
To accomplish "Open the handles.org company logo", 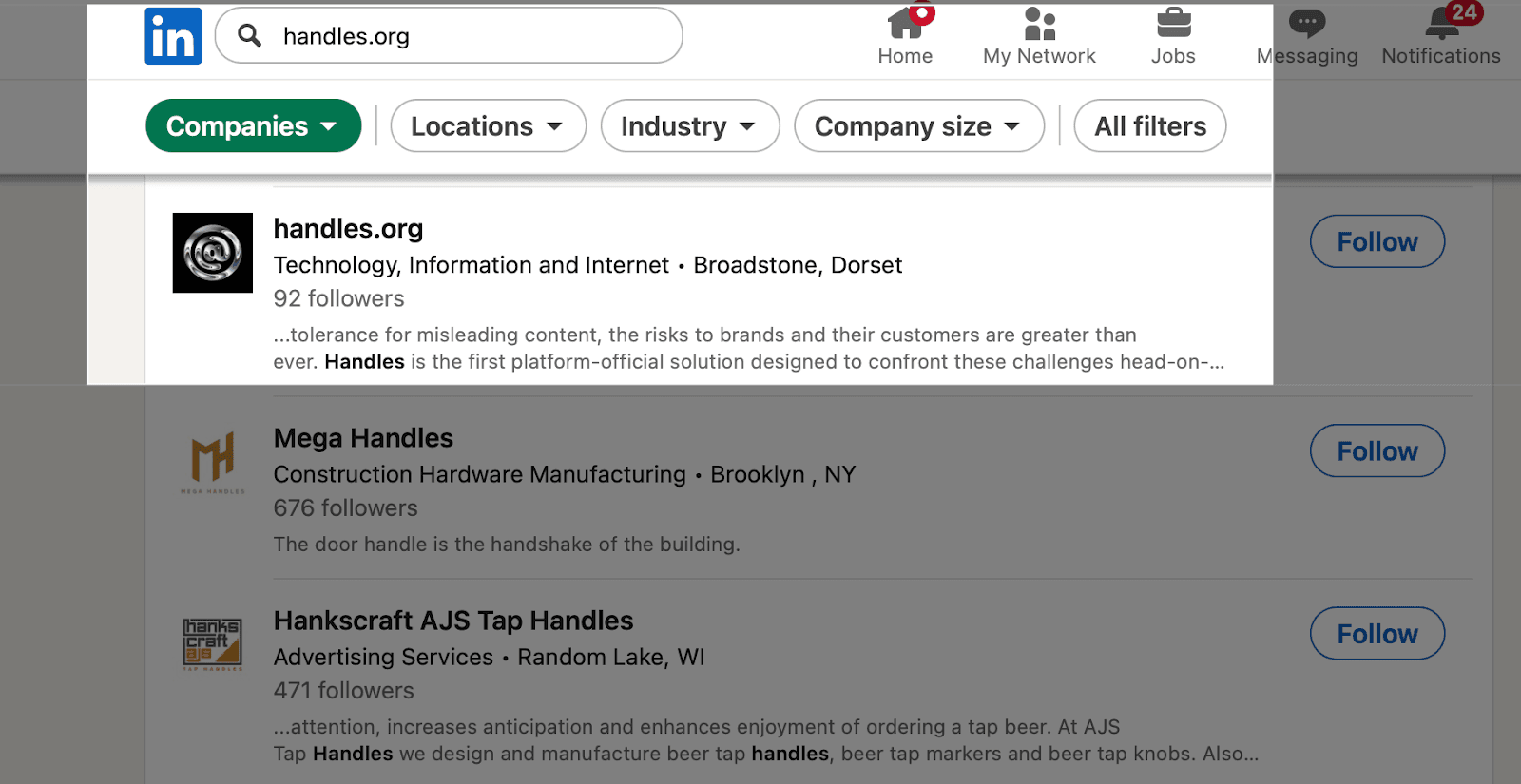I will pos(213,253).
